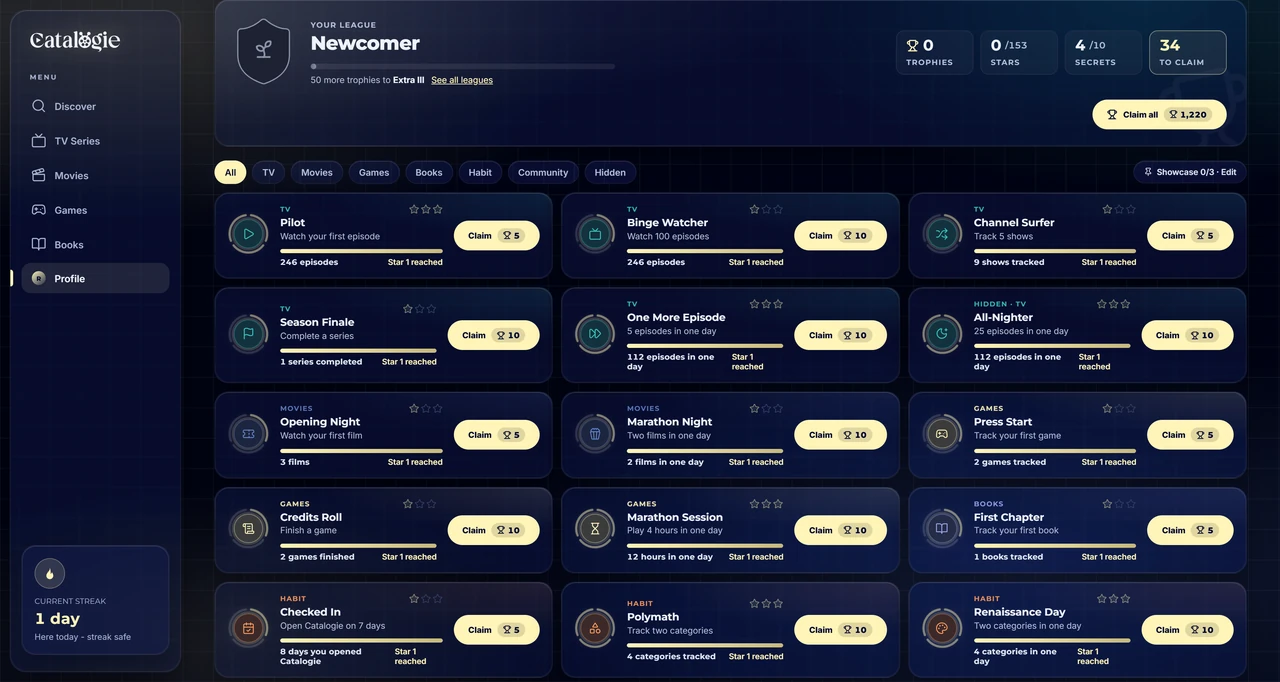Screen dimensions: 1280x682
Task: Click the One More Episode fast-forward icon
Action: [x=595, y=334]
